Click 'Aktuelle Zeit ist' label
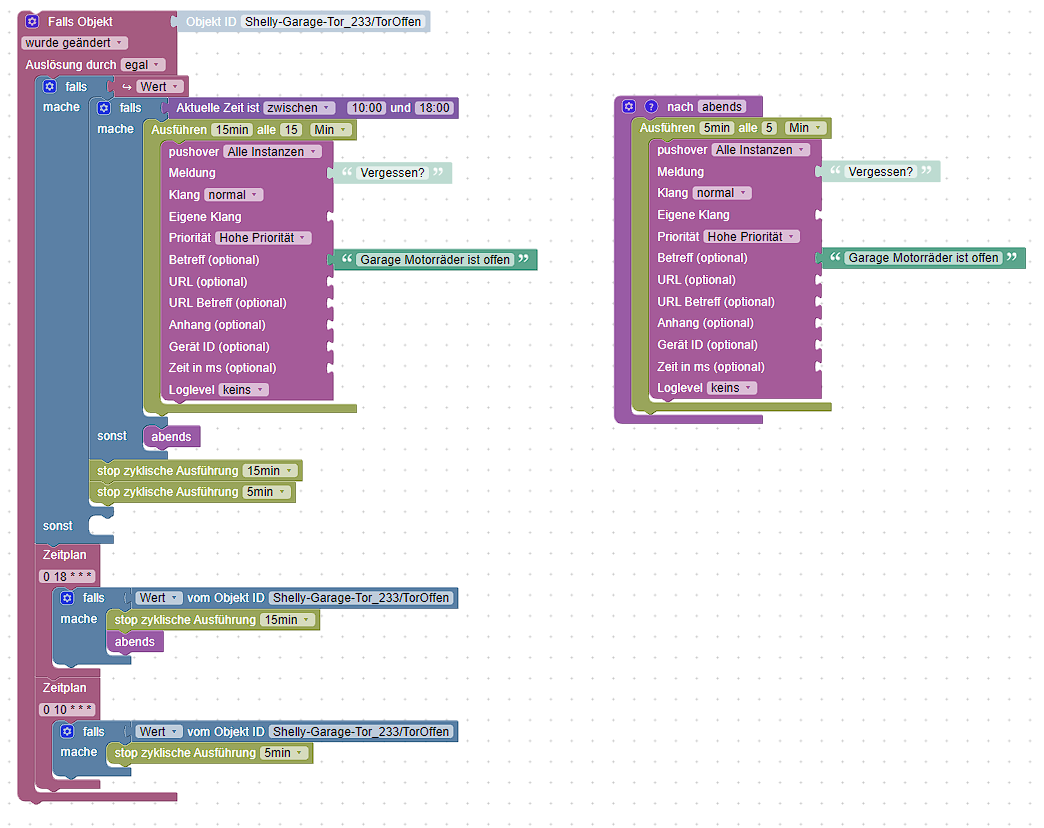 218,108
